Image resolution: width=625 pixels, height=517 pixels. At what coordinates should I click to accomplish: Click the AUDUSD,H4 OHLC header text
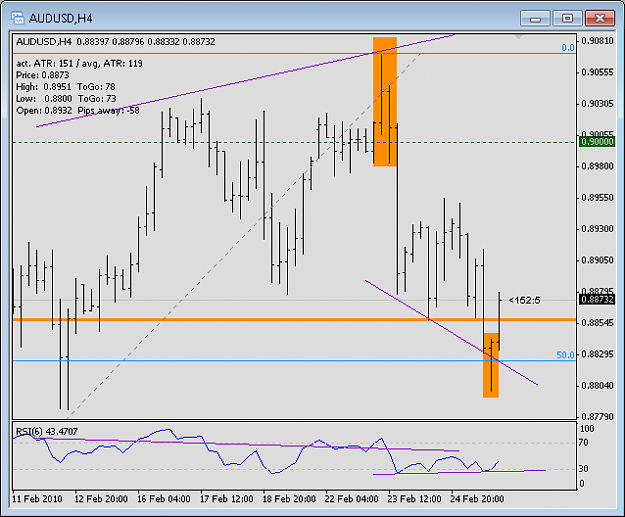[116, 41]
